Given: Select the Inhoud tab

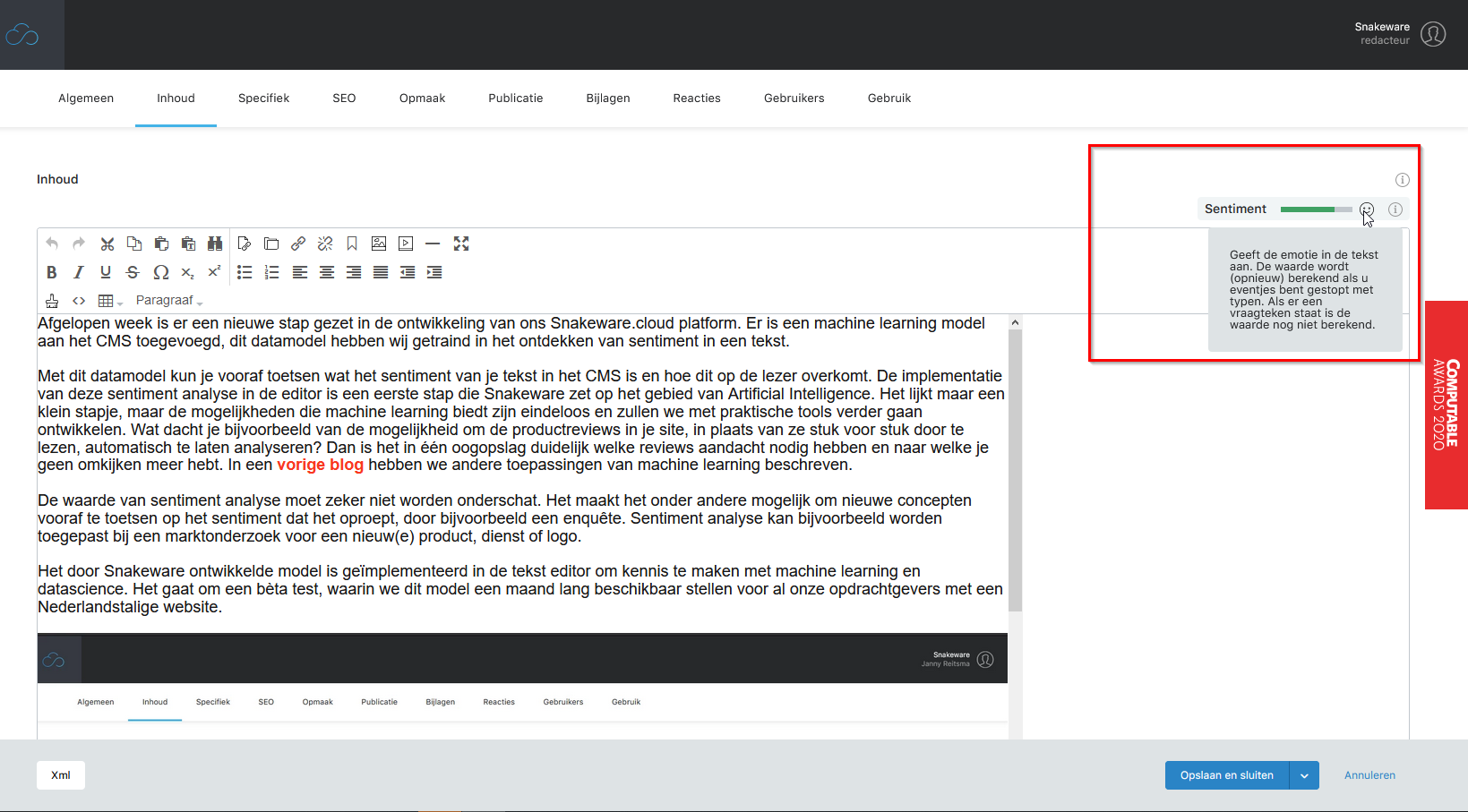Looking at the screenshot, I should pos(176,98).
